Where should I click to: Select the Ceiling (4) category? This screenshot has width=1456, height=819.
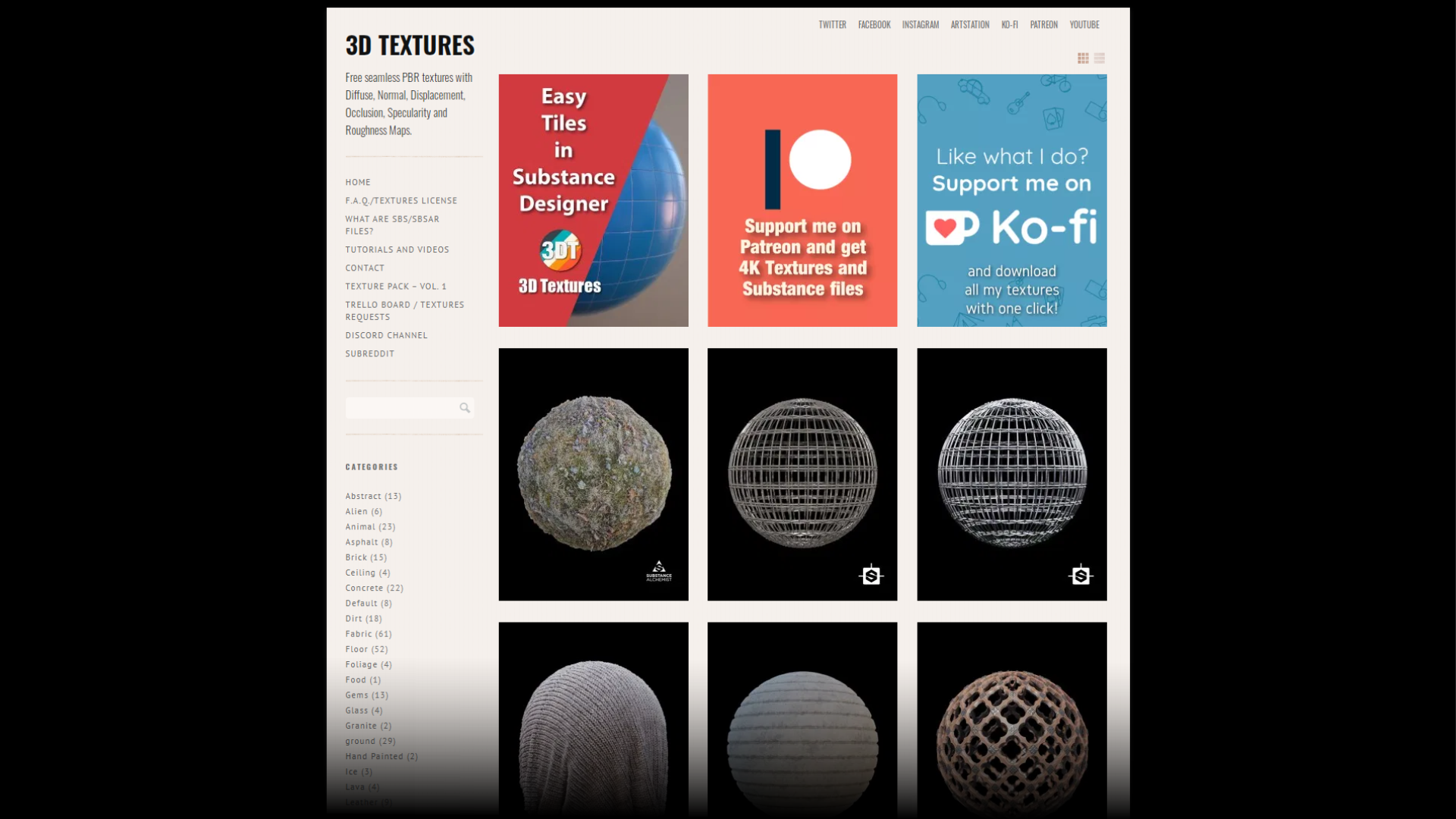368,573
